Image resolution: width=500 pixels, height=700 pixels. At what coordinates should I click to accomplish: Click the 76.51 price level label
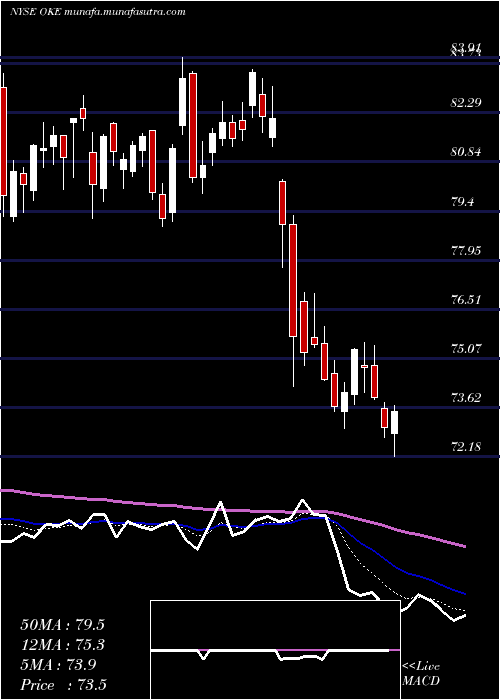click(x=466, y=300)
